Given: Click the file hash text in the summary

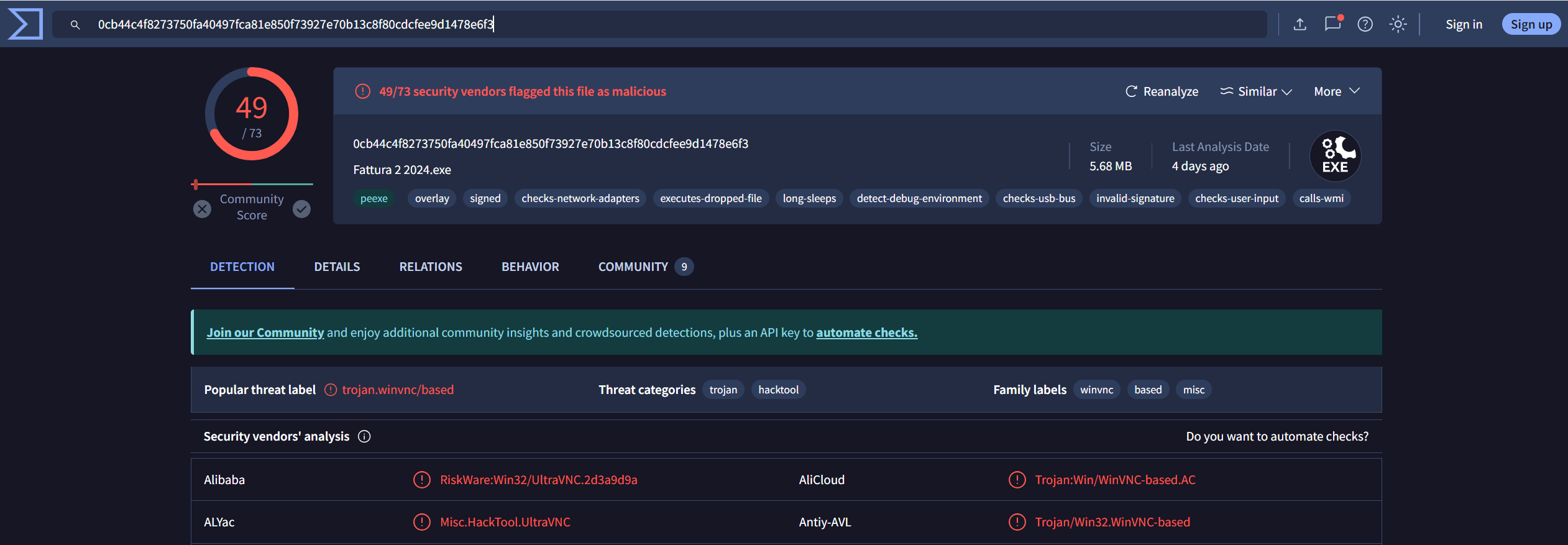Looking at the screenshot, I should [x=551, y=144].
